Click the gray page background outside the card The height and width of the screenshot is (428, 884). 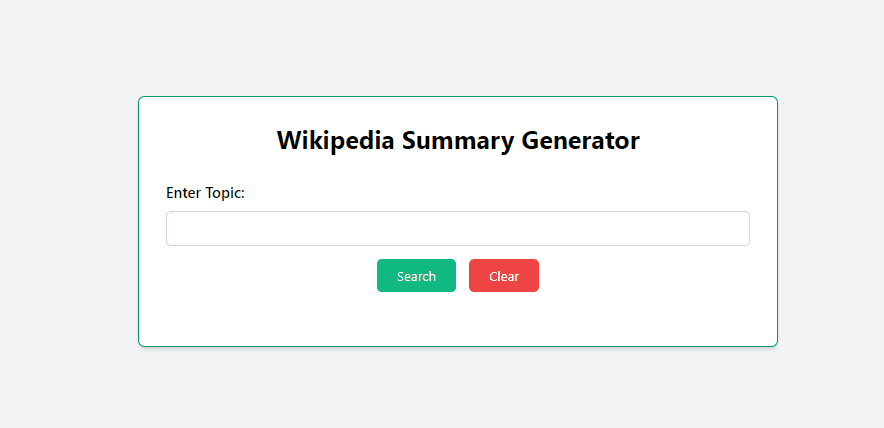tap(68, 226)
